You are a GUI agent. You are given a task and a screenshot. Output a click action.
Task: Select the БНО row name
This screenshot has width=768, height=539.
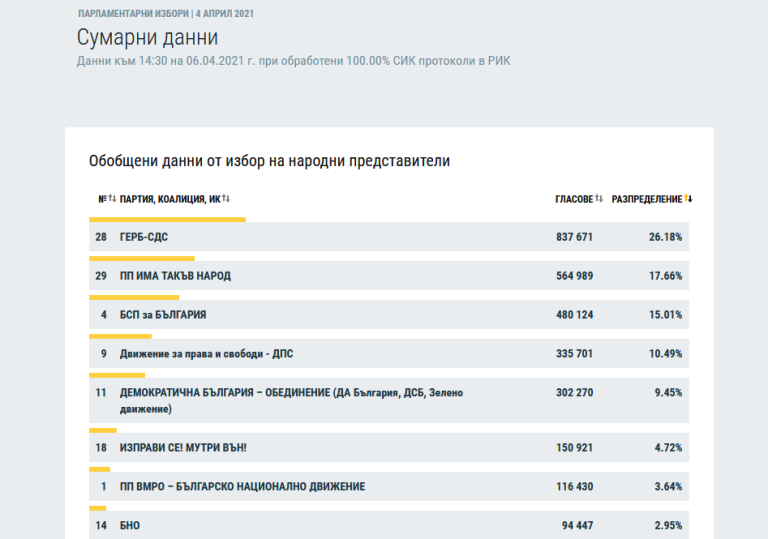click(130, 525)
